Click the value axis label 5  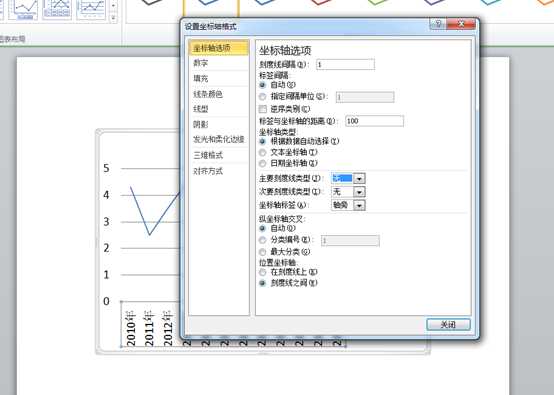(106, 168)
